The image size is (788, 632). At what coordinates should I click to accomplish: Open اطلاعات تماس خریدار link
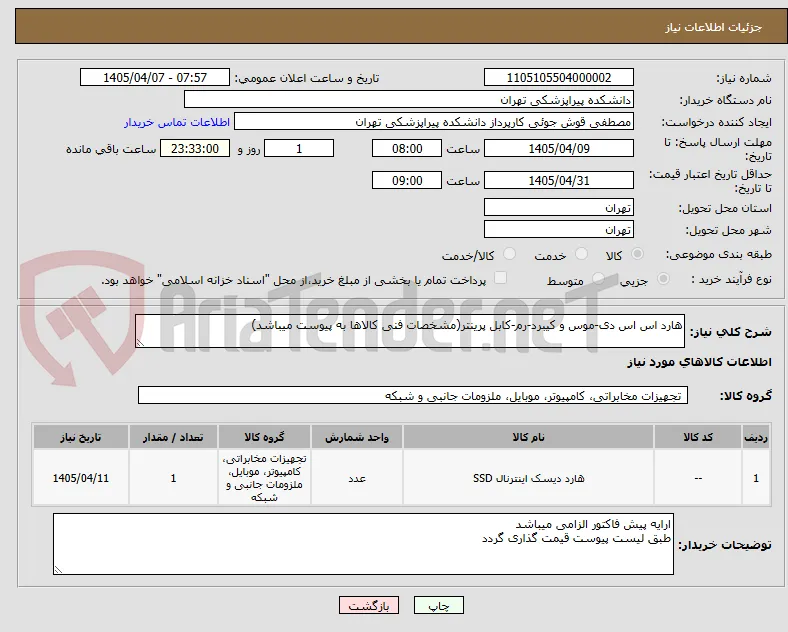click(177, 122)
